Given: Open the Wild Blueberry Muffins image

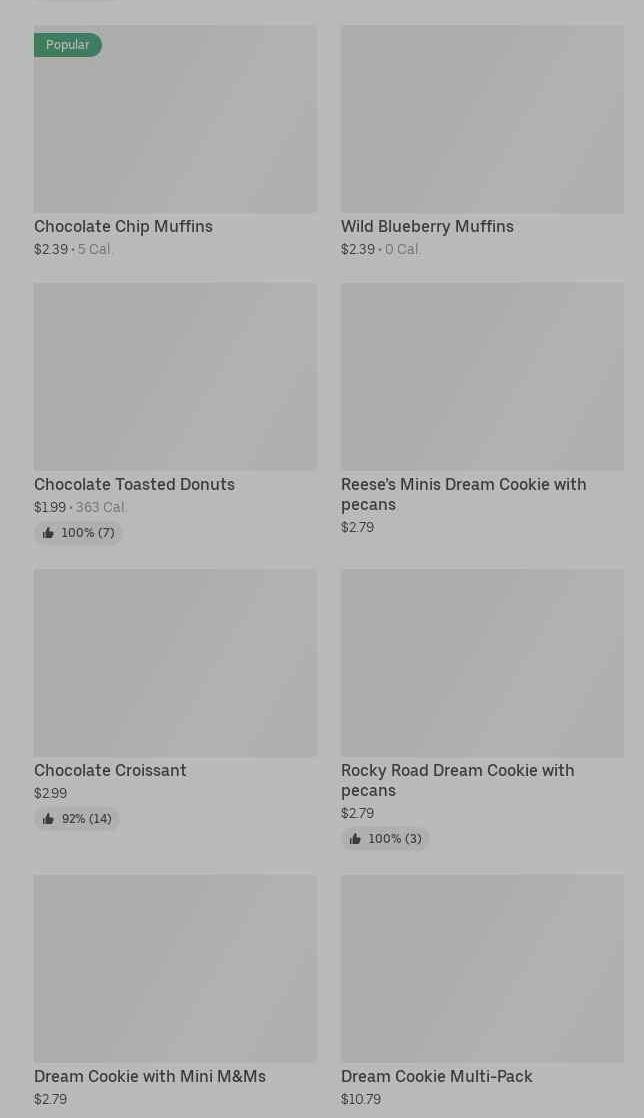Looking at the screenshot, I should point(482,119).
